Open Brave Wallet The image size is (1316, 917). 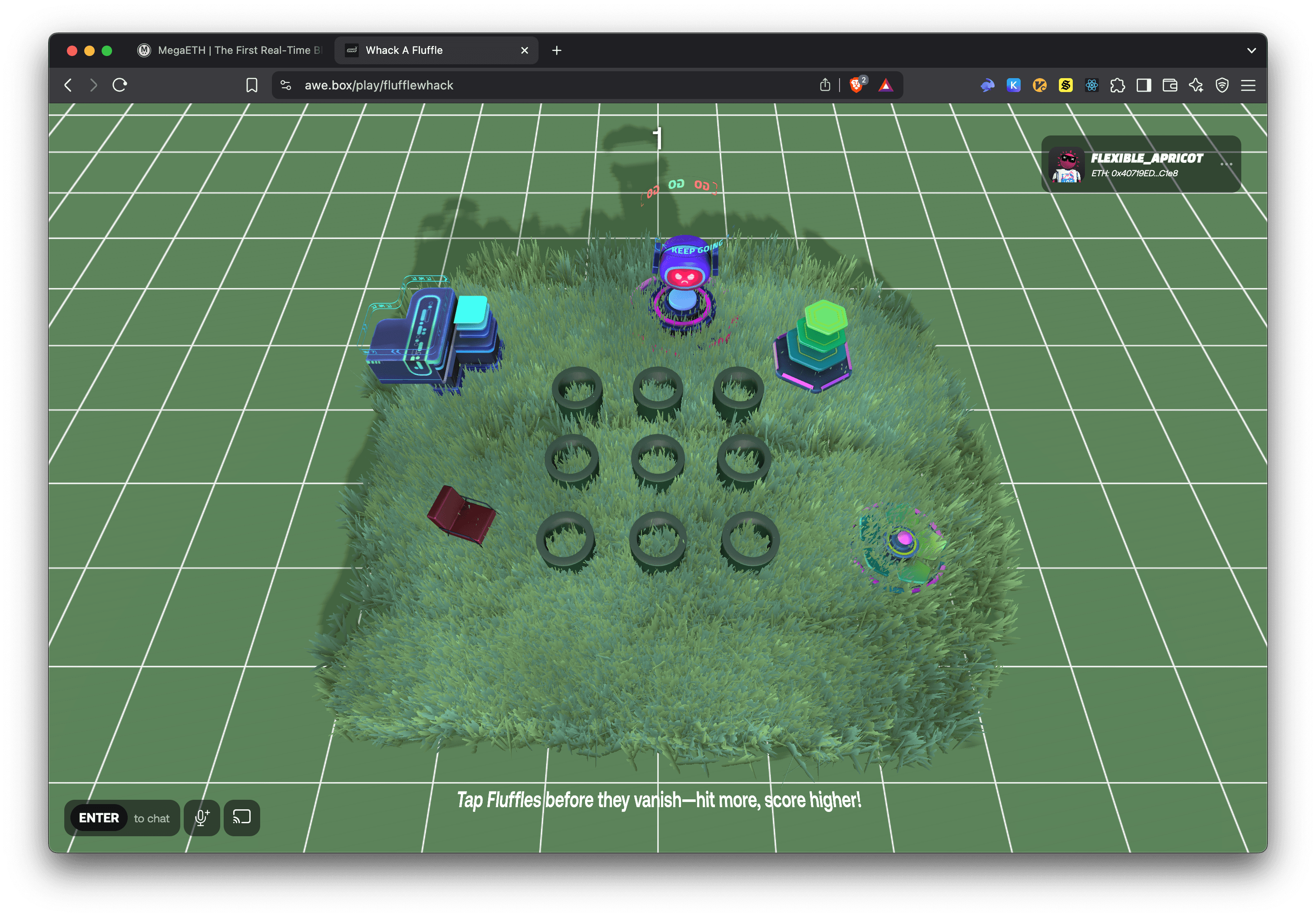point(1170,86)
